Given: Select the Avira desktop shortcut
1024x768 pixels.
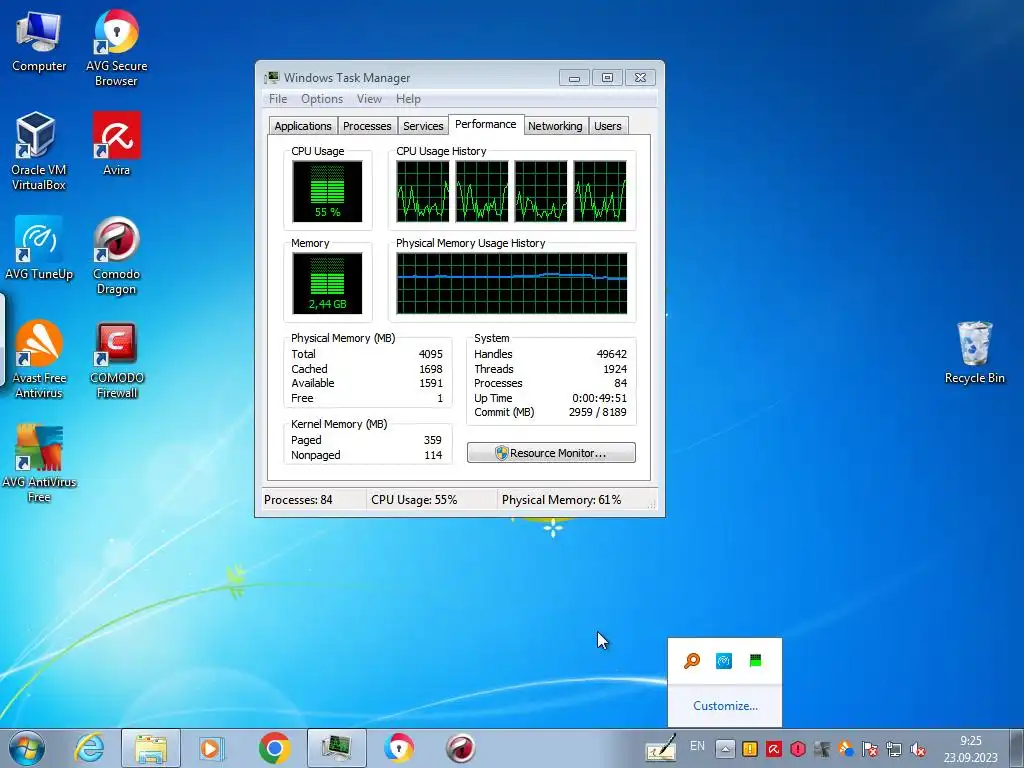Looking at the screenshot, I should click(116, 144).
